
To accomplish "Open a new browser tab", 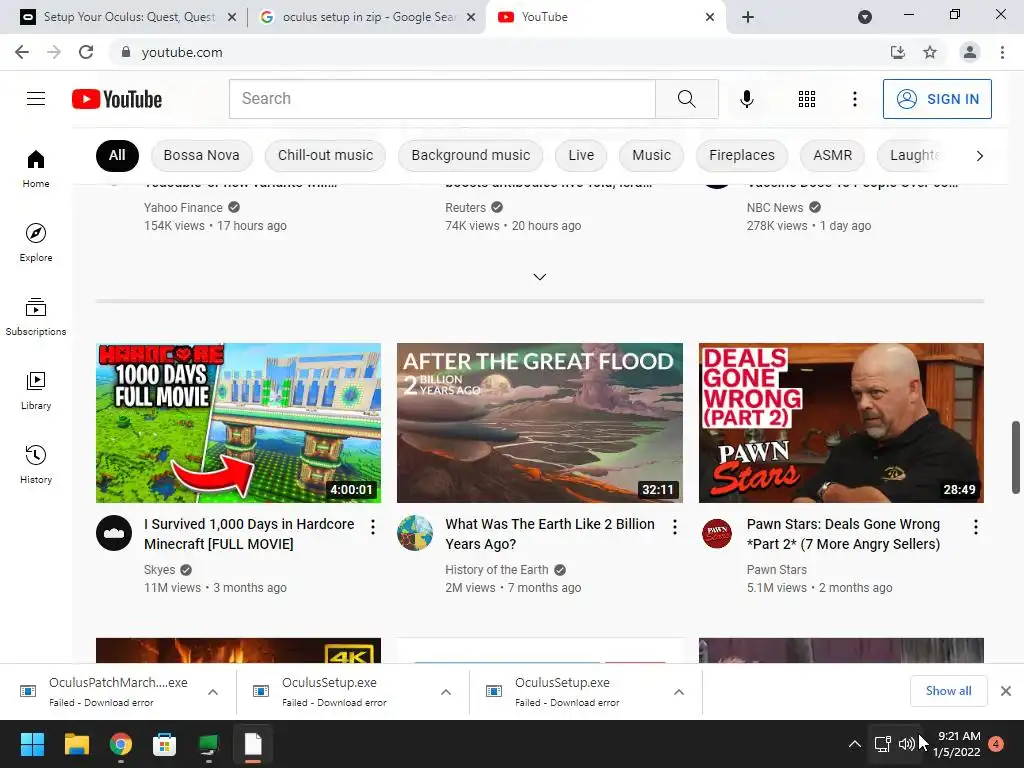I will click(748, 17).
